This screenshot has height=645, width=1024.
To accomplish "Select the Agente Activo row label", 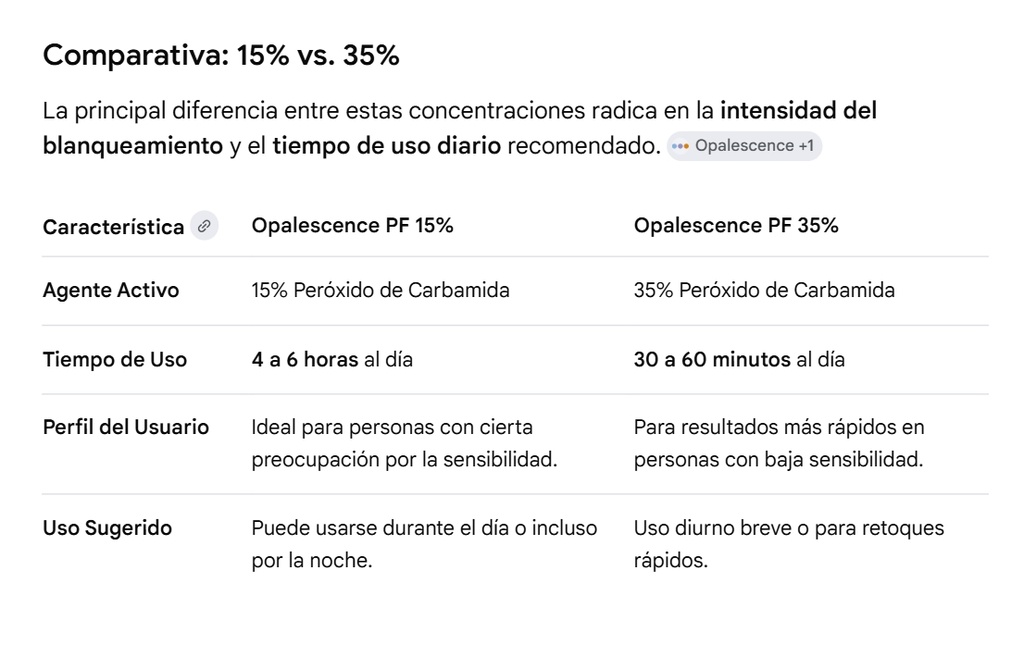I will point(111,291).
